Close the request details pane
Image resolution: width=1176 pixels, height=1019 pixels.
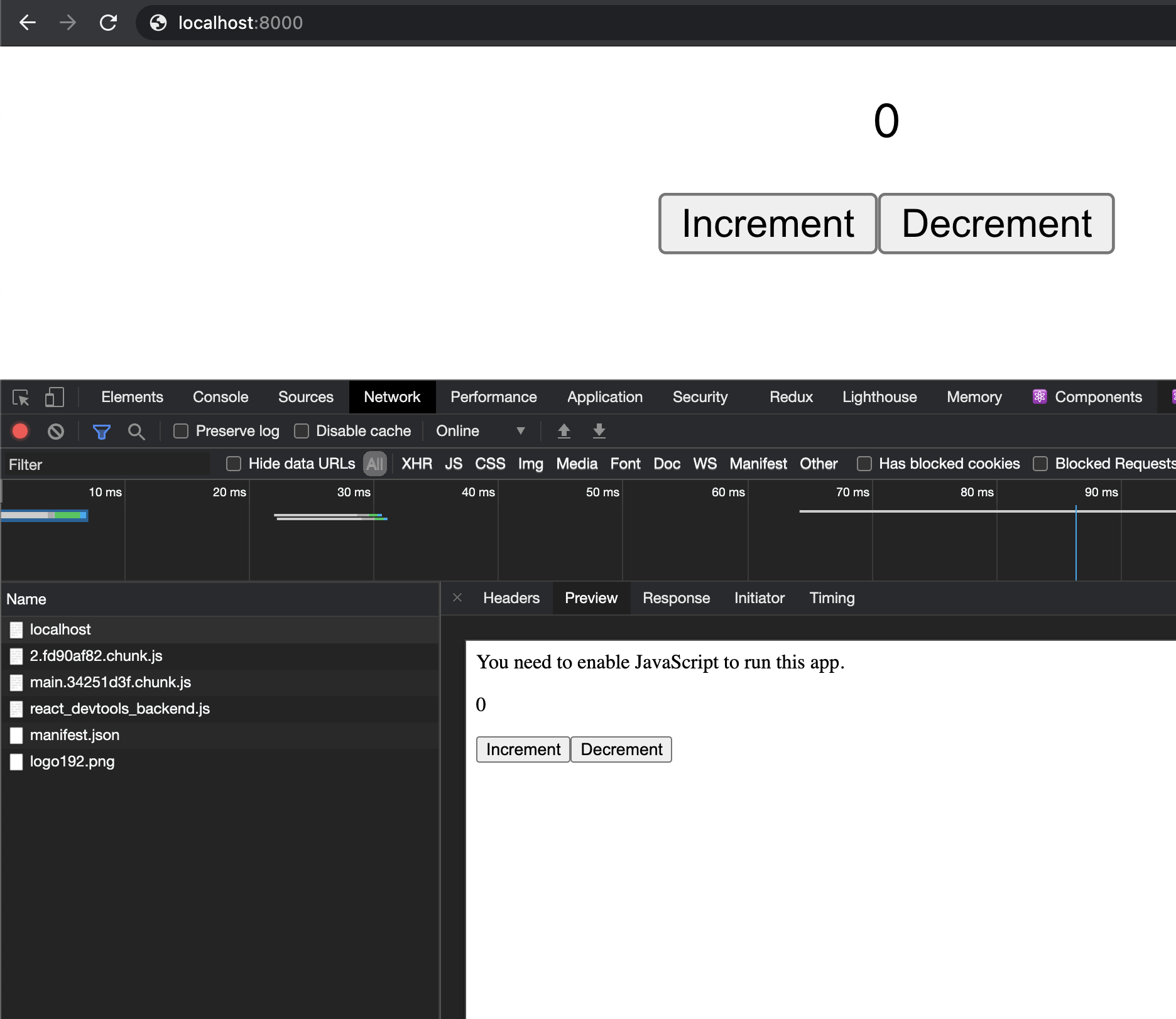point(457,597)
